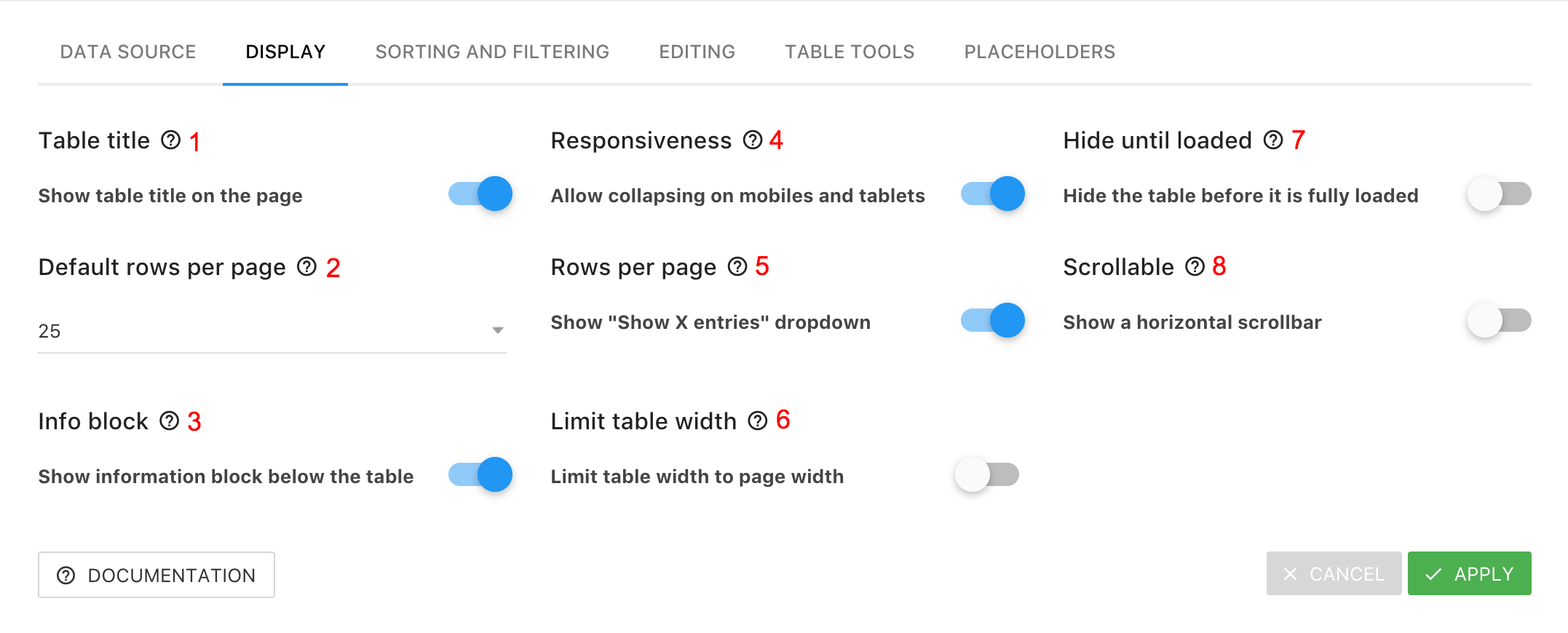Screen dimensions: 1568x633
Task: Expand the Default rows per page dropdown arrow
Action: click(x=498, y=330)
